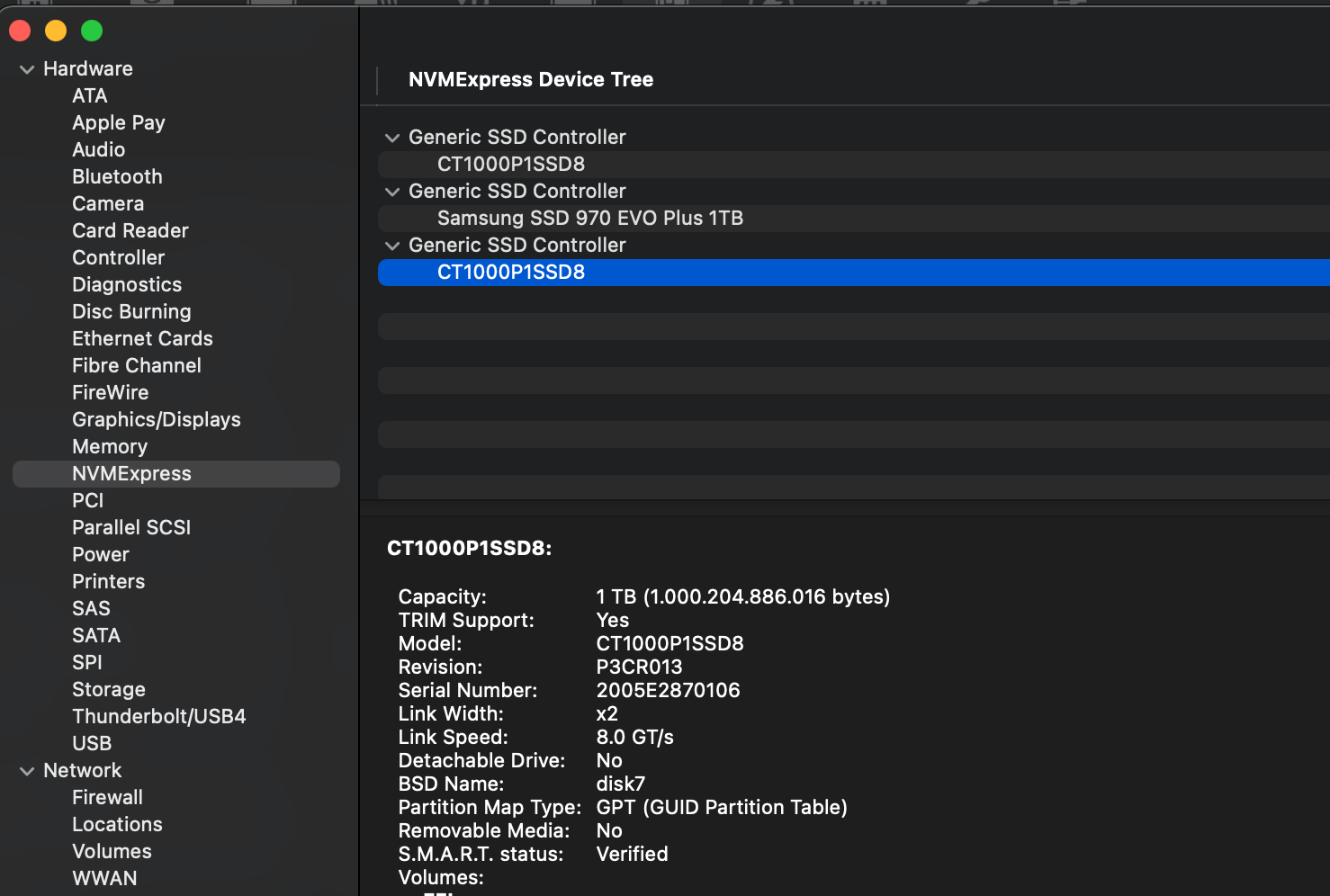Open the USB hardware section

[x=92, y=744]
